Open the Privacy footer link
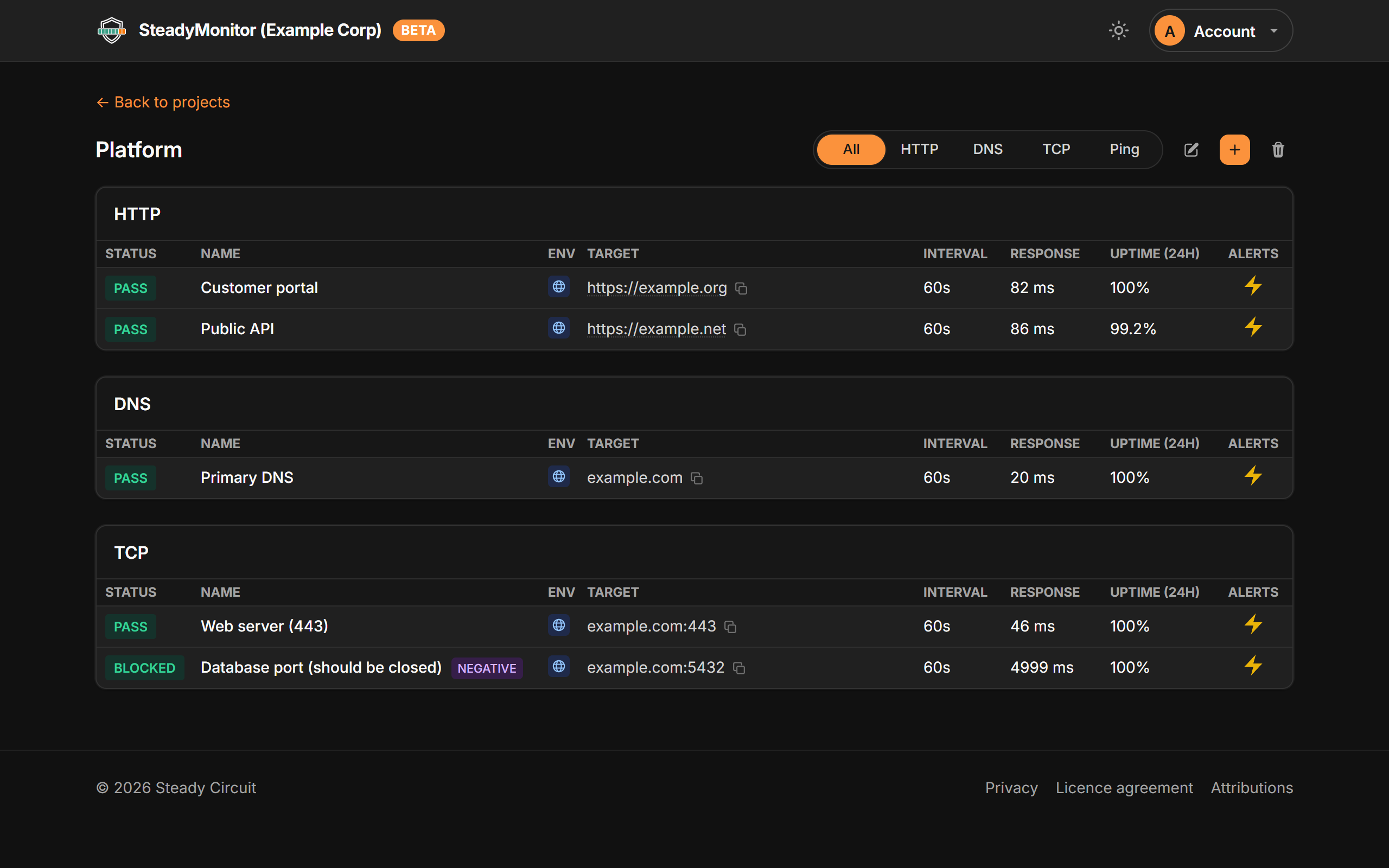The height and width of the screenshot is (868, 1389). coord(1011,788)
